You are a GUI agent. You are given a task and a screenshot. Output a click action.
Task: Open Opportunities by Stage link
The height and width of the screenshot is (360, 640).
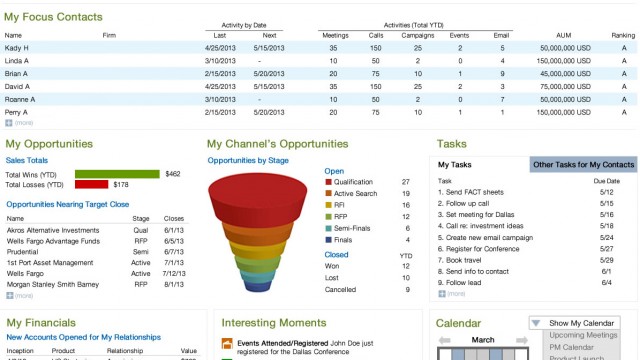point(248,160)
